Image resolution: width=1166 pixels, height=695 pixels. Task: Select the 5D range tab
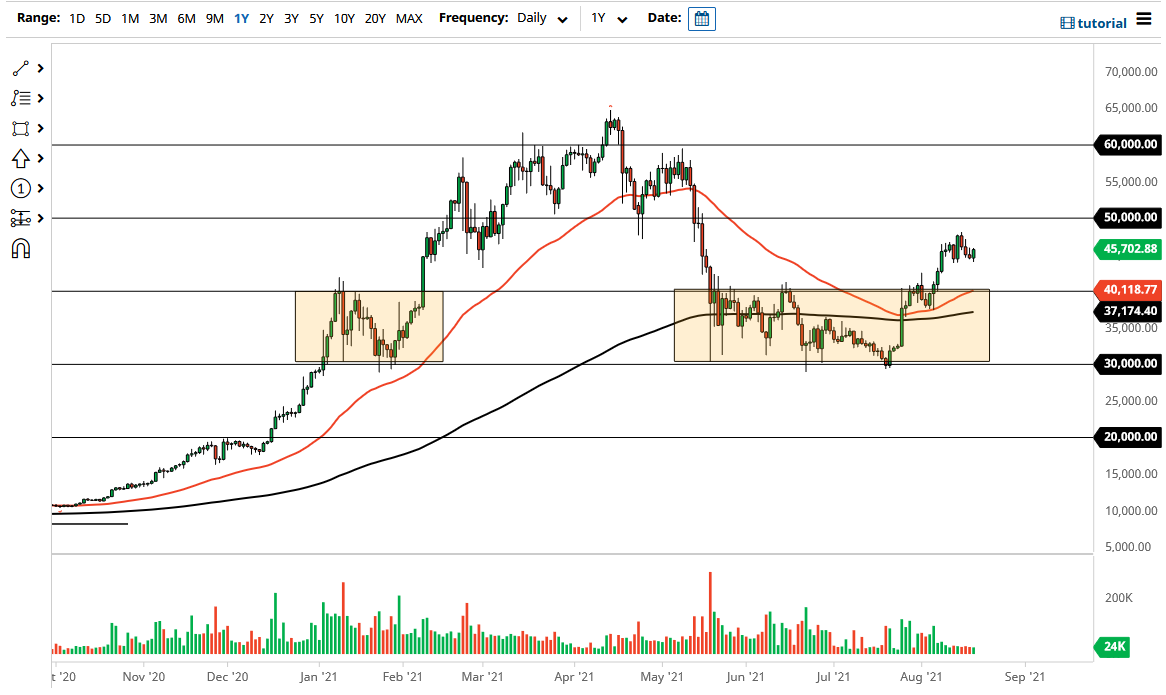(102, 18)
